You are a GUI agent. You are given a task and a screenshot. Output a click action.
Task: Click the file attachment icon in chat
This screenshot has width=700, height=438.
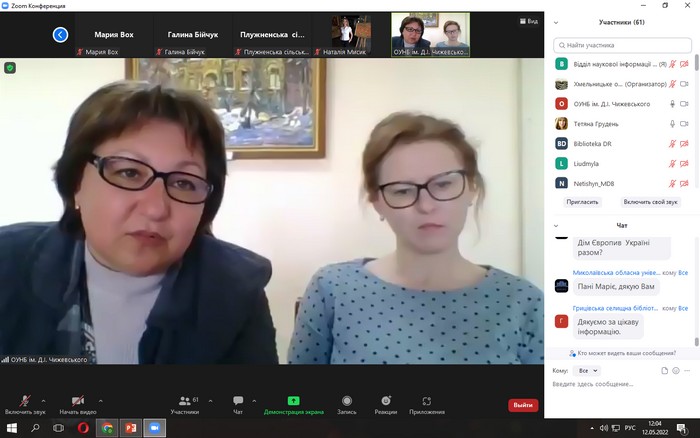point(665,371)
